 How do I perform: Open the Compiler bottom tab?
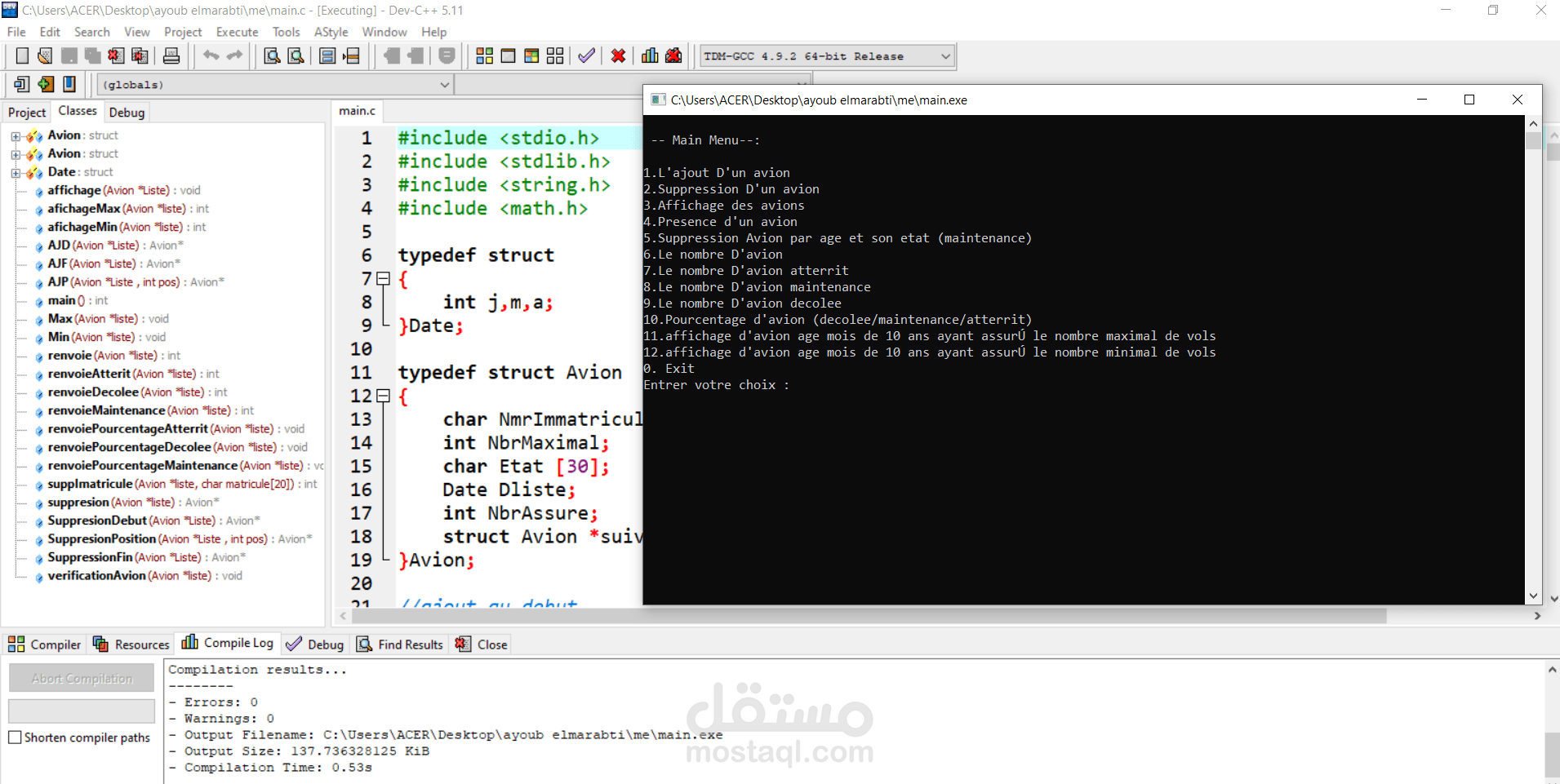click(46, 644)
